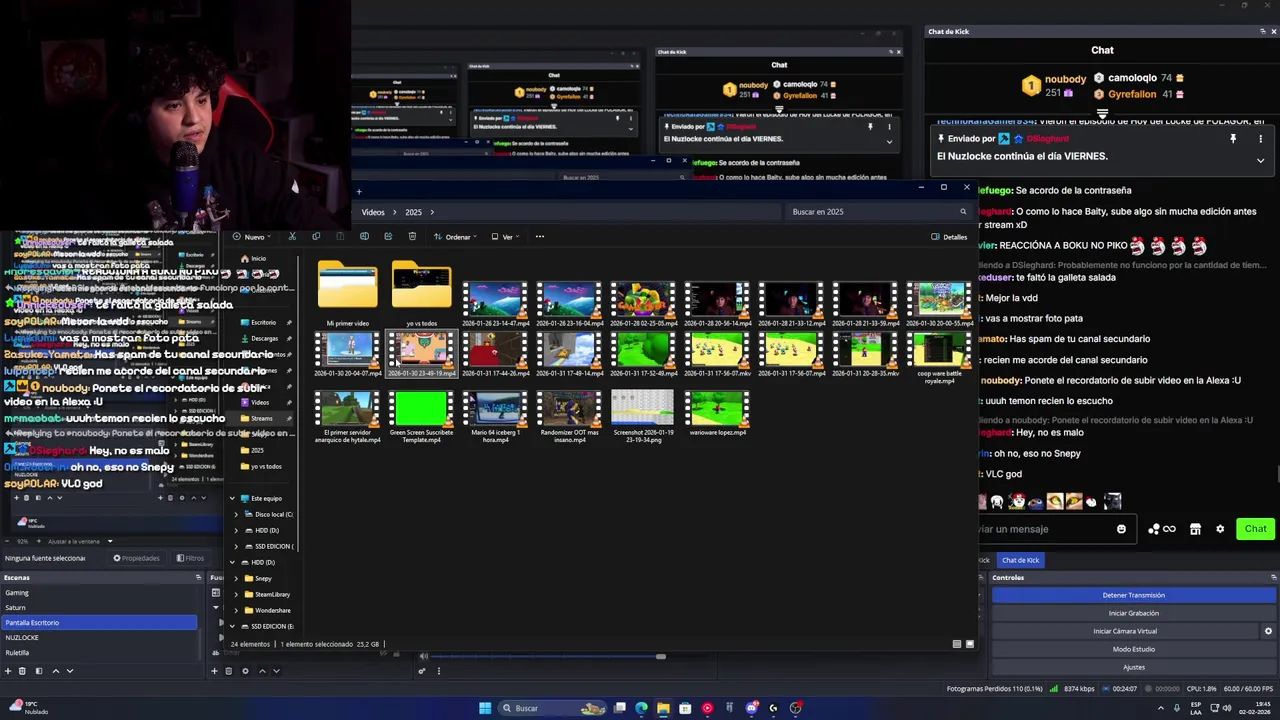Collapse the pinned message chevron in chat
This screenshot has width=1280, height=720.
pos(1260,160)
